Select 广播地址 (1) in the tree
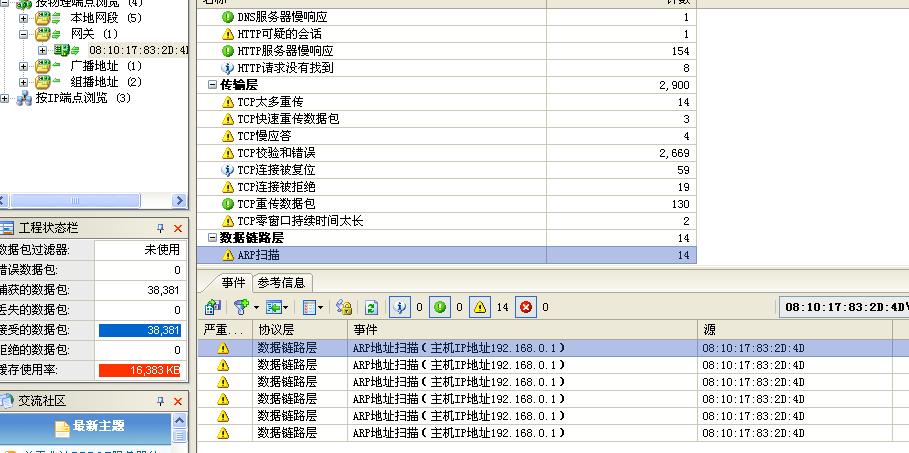909x453 pixels. click(106, 66)
